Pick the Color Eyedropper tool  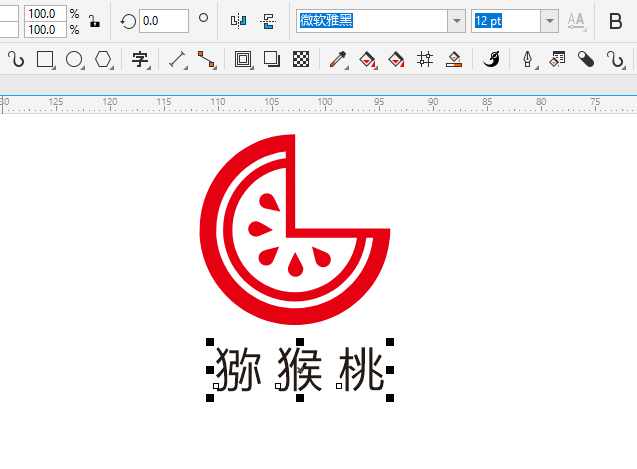(x=338, y=59)
